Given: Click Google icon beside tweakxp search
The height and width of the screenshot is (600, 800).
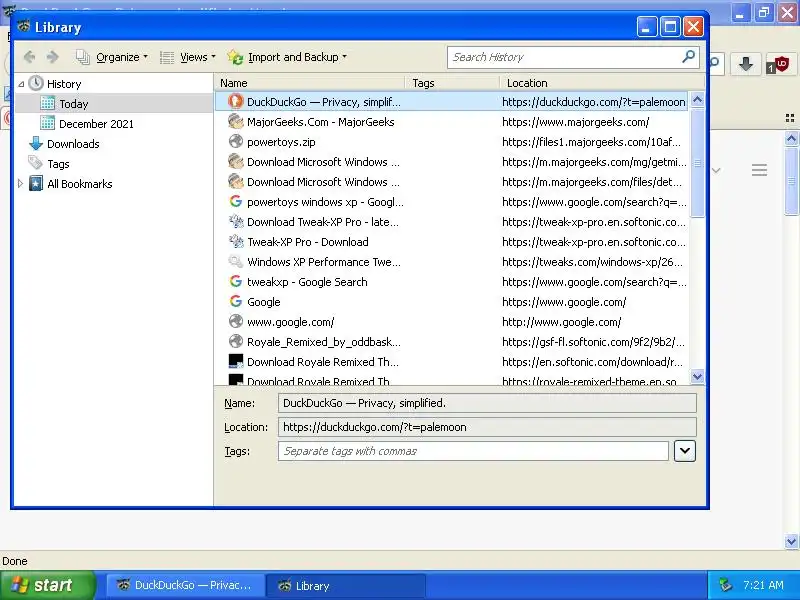Looking at the screenshot, I should 235,281.
